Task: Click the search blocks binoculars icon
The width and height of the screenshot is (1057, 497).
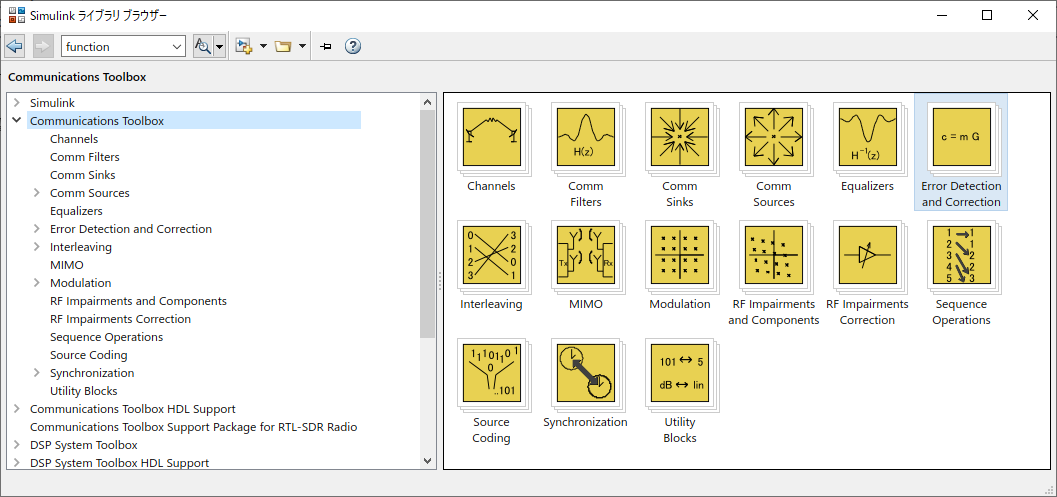Action: [203, 47]
